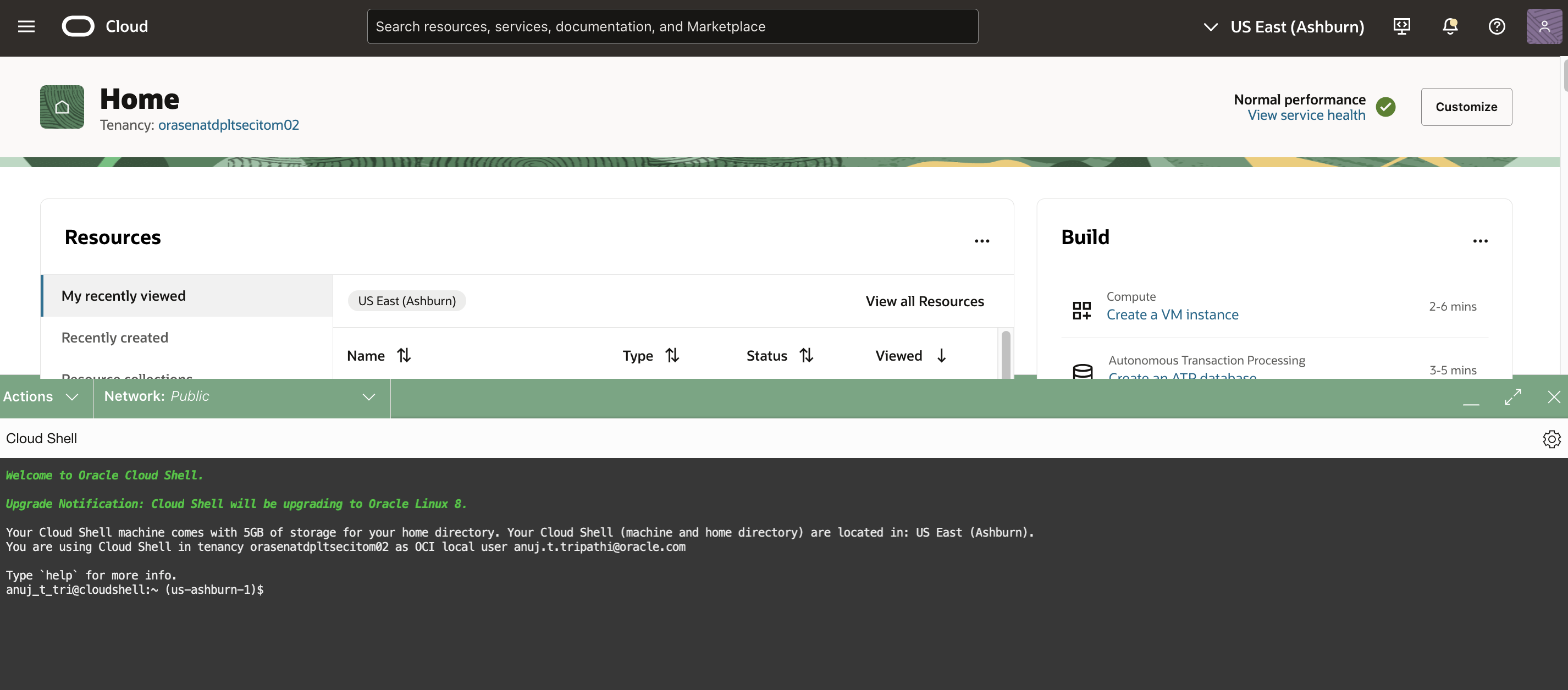Sort resources by Name column

pyautogui.click(x=404, y=355)
